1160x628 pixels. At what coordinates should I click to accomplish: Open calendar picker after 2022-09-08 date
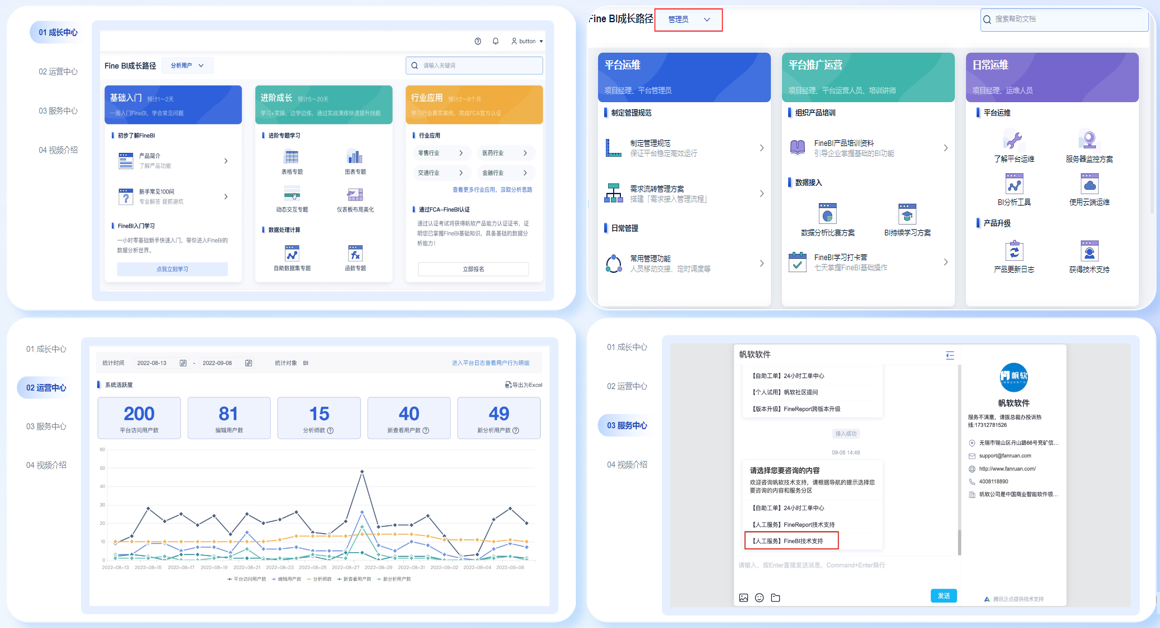(x=249, y=363)
